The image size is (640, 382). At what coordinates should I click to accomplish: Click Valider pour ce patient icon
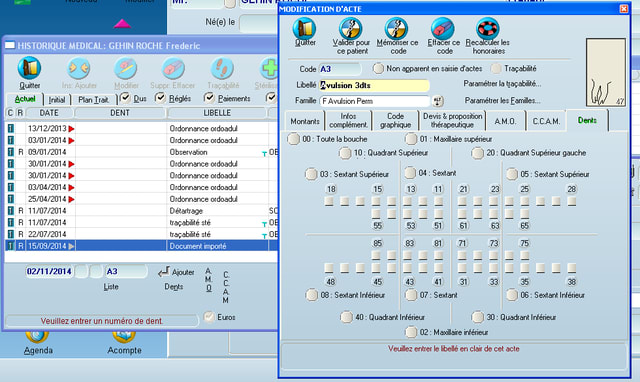tap(351, 28)
